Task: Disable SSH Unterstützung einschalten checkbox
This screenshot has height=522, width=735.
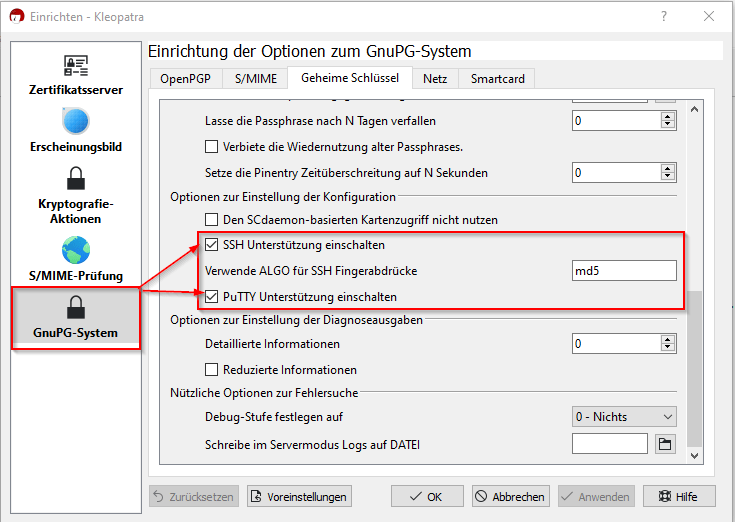Action: tap(211, 245)
